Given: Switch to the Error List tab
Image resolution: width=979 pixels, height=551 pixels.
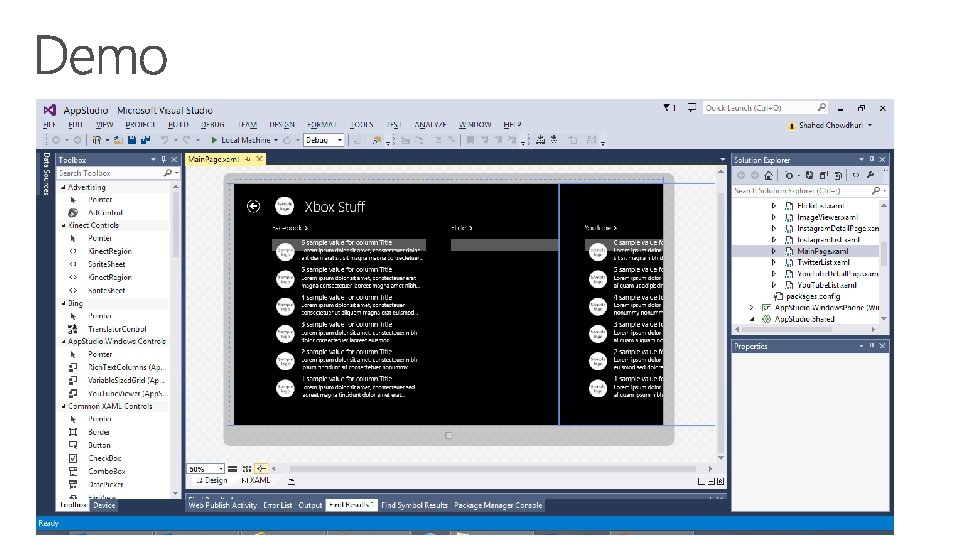Looking at the screenshot, I should (x=278, y=505).
